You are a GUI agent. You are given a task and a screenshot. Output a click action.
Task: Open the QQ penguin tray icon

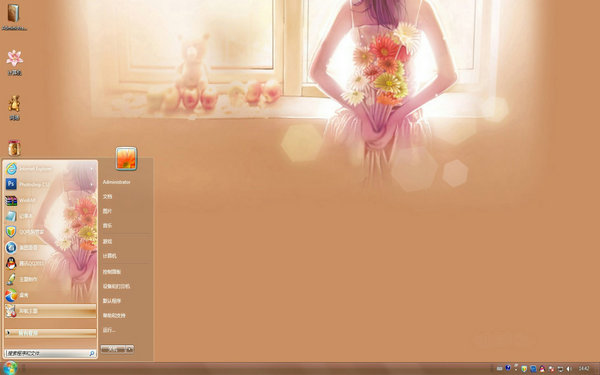[542, 369]
